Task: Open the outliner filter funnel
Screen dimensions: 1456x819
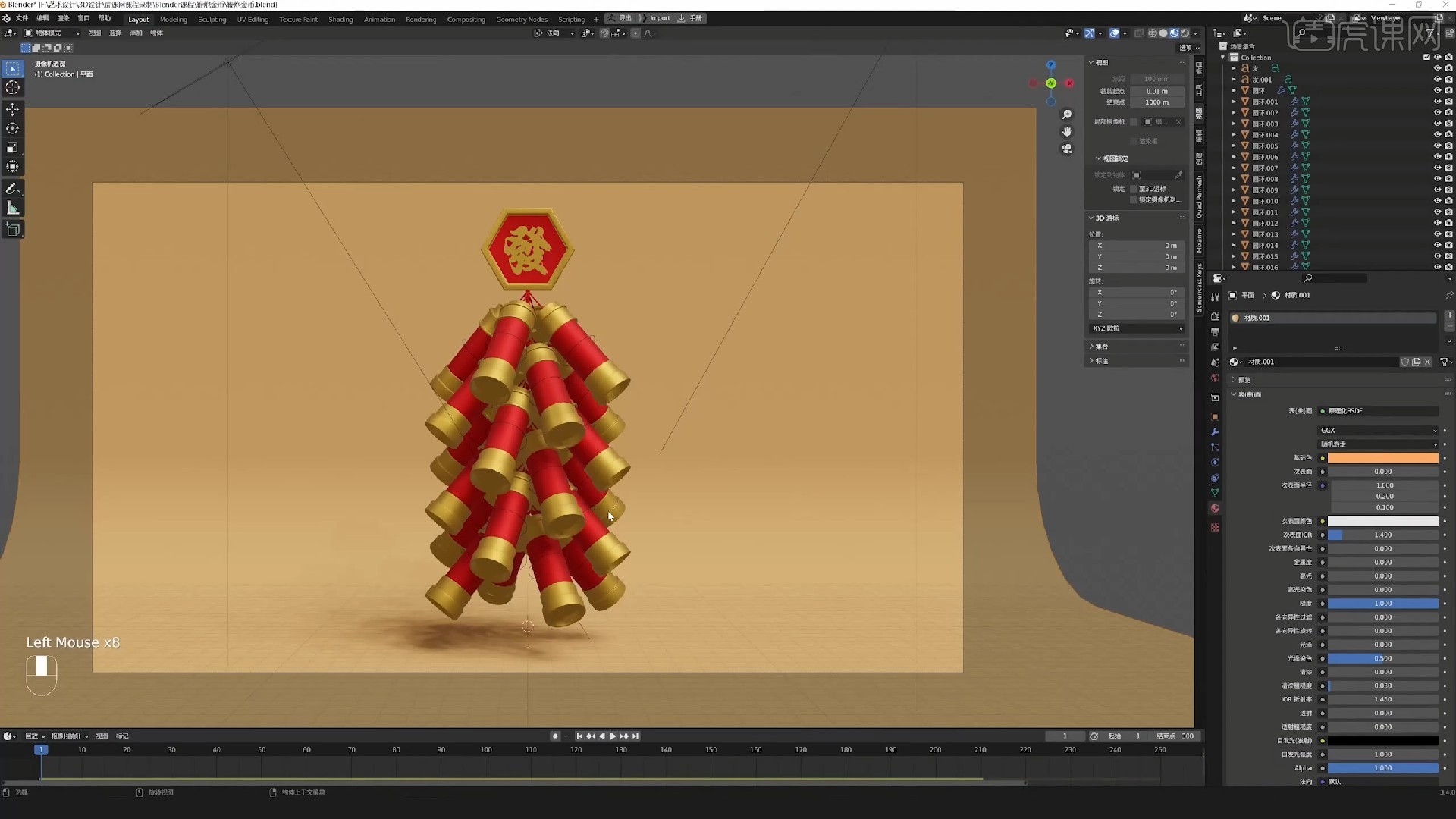Action: pos(1430,33)
